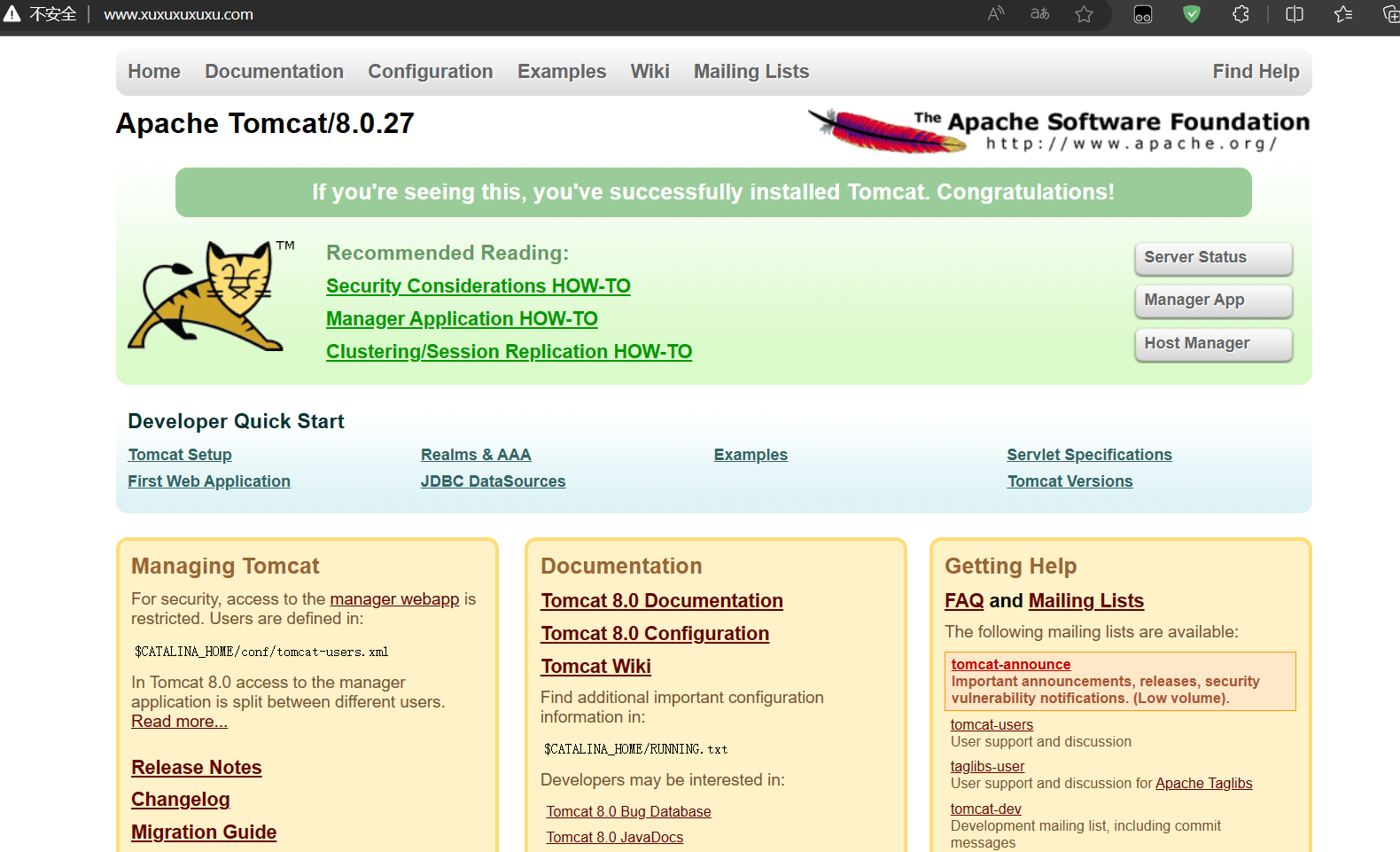This screenshot has height=852, width=1400.
Task: Open Manager Application HOW-TO link
Action: click(462, 319)
